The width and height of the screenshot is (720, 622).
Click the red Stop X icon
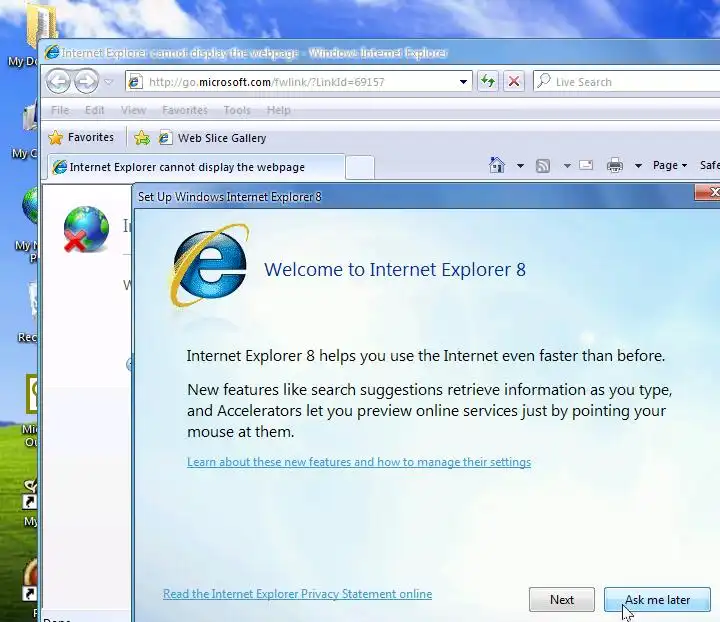point(514,82)
